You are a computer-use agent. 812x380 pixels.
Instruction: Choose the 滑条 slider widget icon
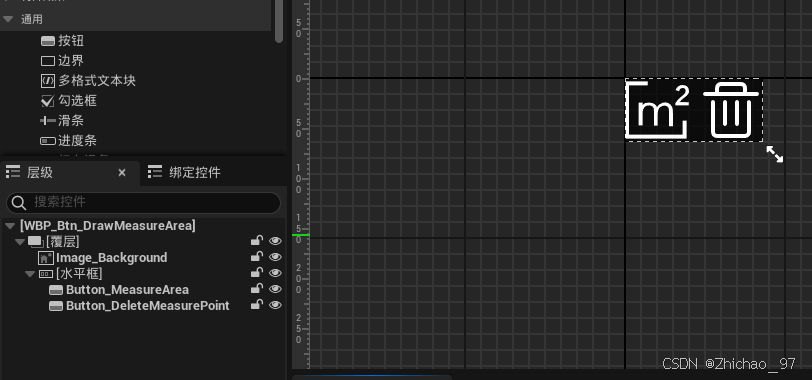point(48,121)
